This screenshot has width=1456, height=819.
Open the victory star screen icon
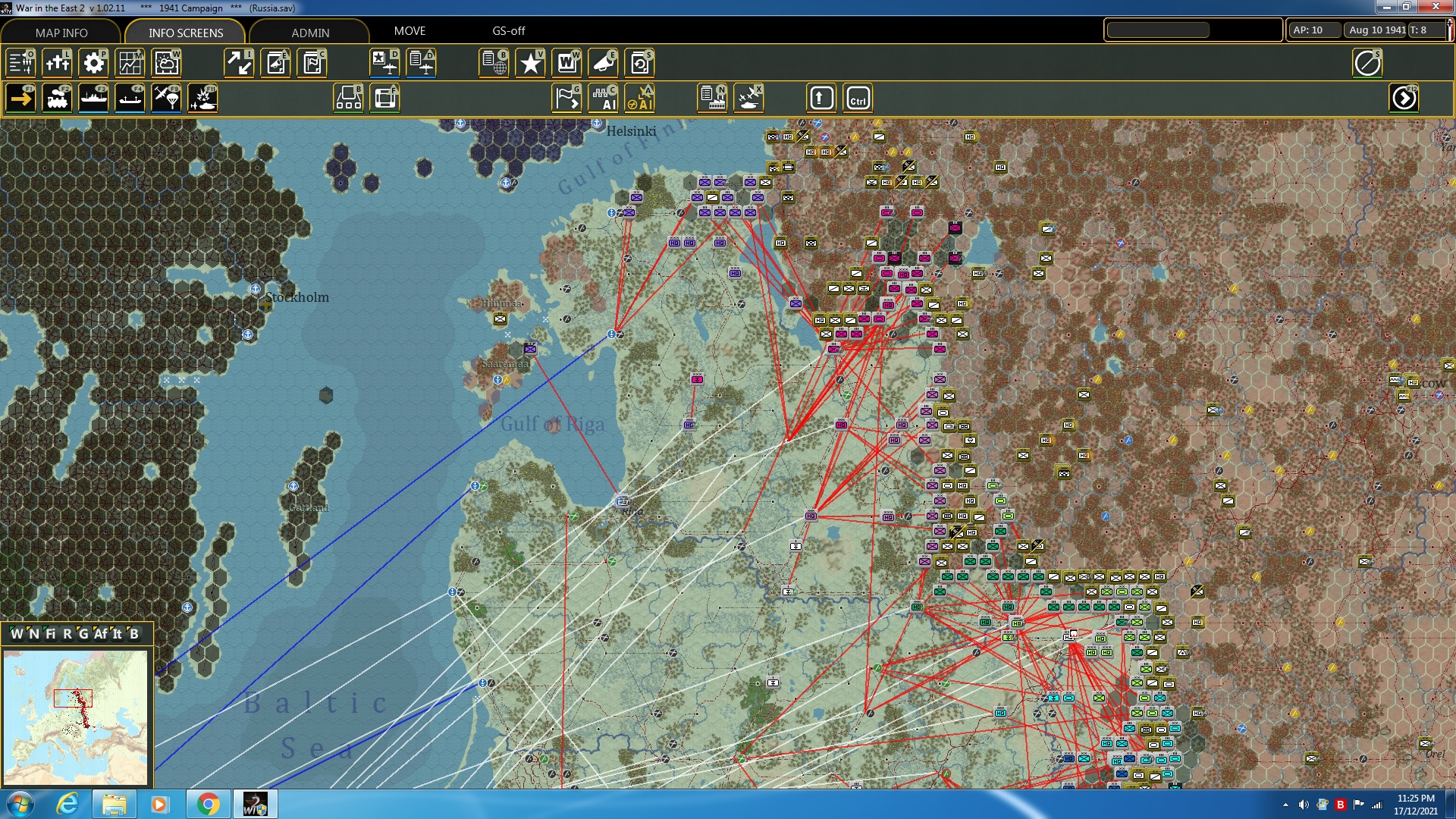click(x=530, y=63)
